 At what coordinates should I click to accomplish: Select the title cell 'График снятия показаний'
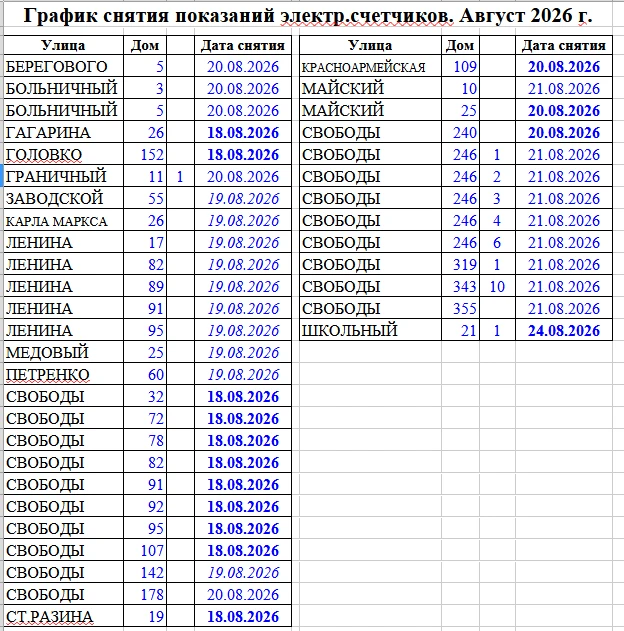[x=308, y=16]
